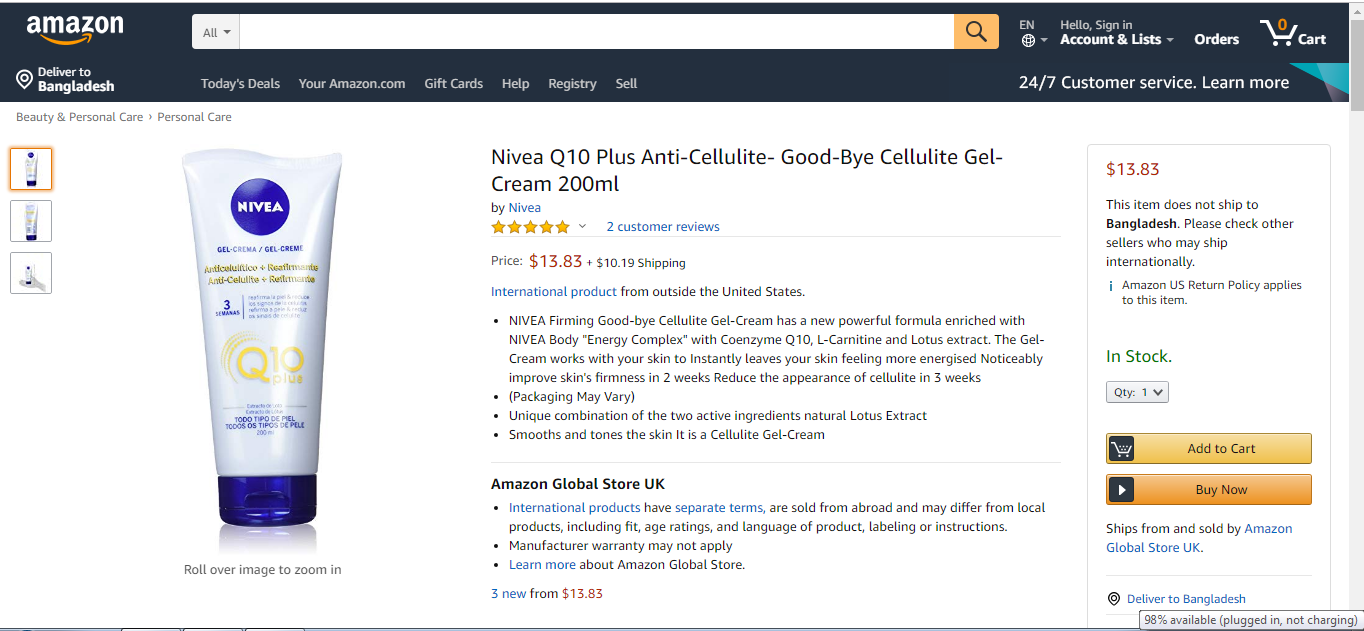
Task: Expand the star rating breakdown arrow
Action: 582,226
